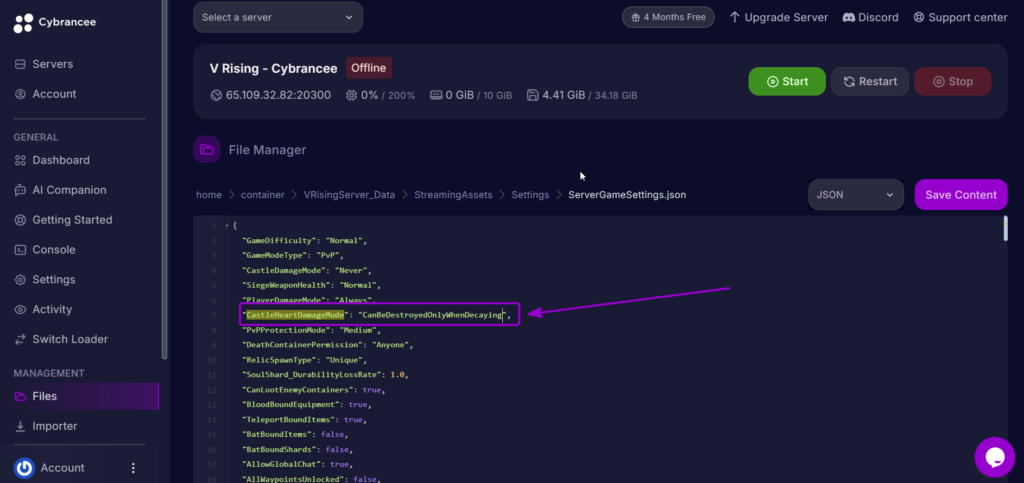Viewport: 1024px width, 483px height.
Task: Click the sidebar vertical scrollbar
Action: [x=165, y=179]
